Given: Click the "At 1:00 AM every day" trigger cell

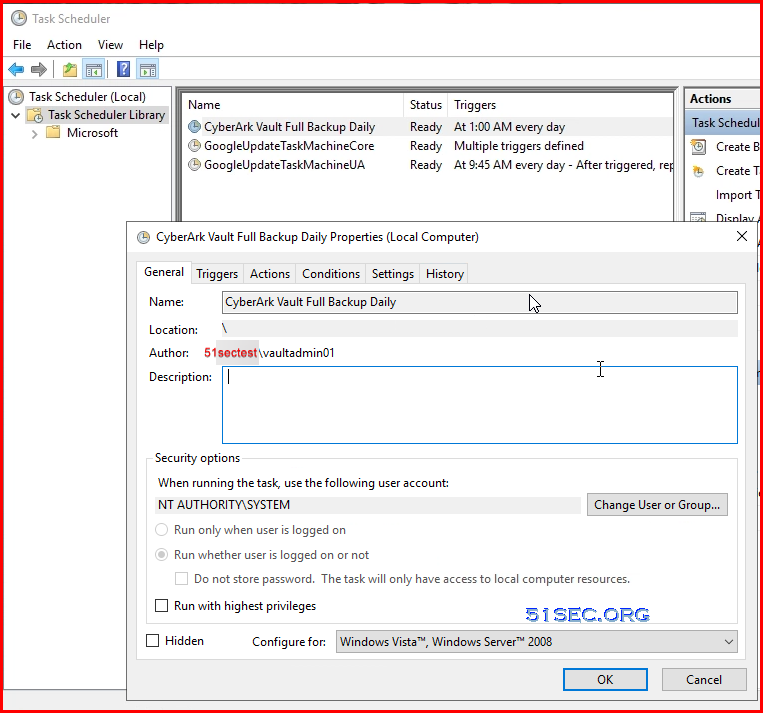Looking at the screenshot, I should (509, 127).
